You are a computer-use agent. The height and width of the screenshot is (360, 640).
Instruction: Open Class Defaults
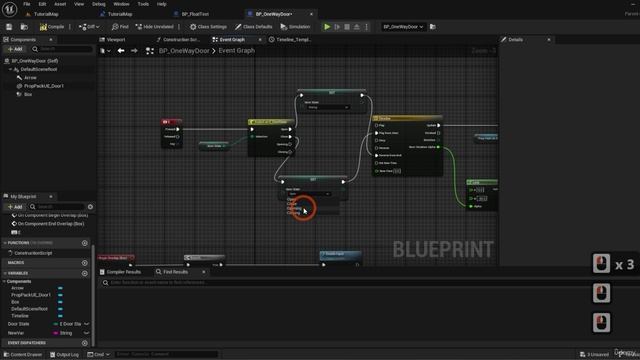click(x=253, y=27)
